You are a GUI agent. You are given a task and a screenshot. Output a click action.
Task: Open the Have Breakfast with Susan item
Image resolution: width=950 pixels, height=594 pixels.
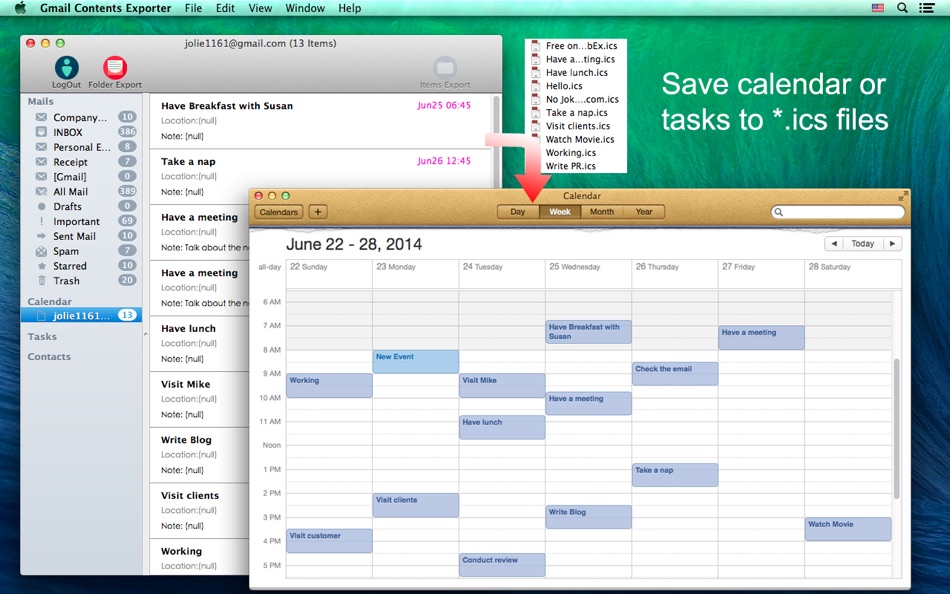pyautogui.click(x=320, y=121)
